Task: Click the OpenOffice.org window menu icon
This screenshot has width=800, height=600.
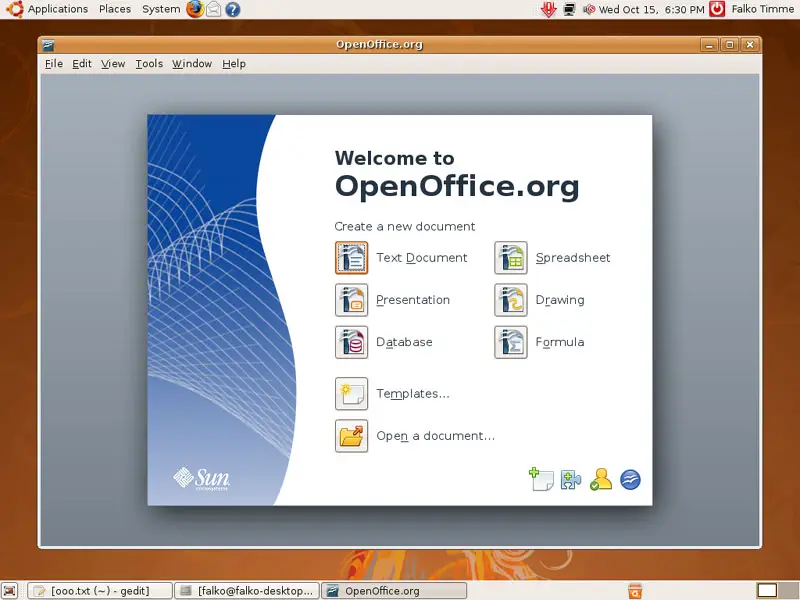Action: pos(48,45)
